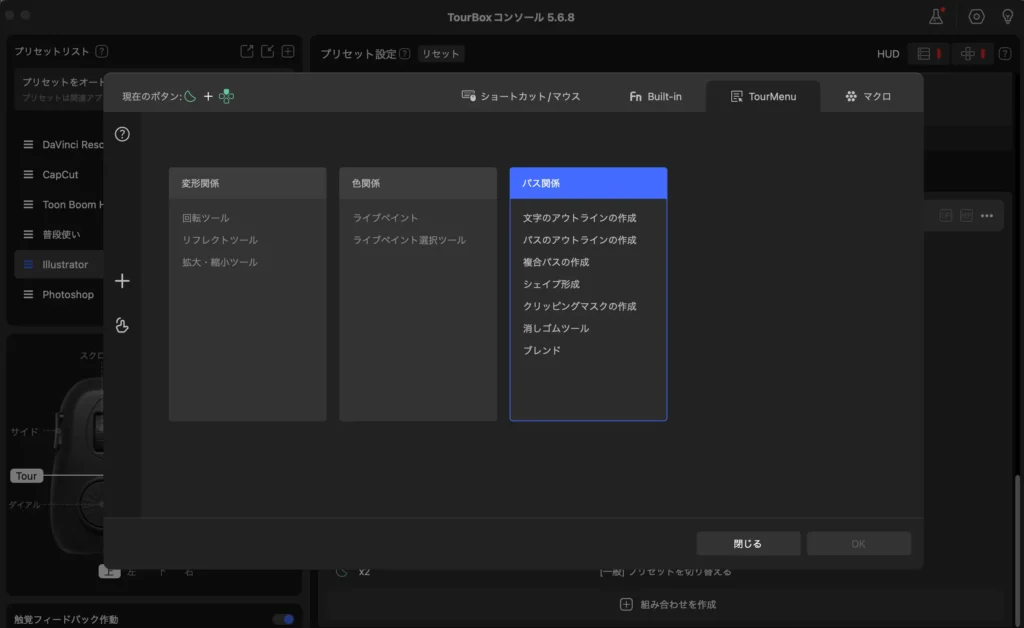Click the gesture hand icon in the dialog sidebar
Image resolution: width=1024 pixels, height=628 pixels.
pyautogui.click(x=122, y=325)
